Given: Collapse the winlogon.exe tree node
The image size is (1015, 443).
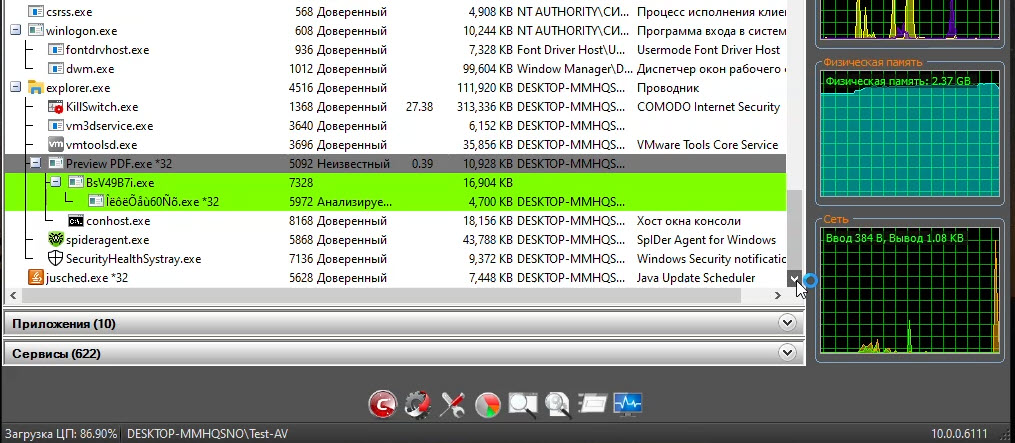Looking at the screenshot, I should [x=16, y=30].
